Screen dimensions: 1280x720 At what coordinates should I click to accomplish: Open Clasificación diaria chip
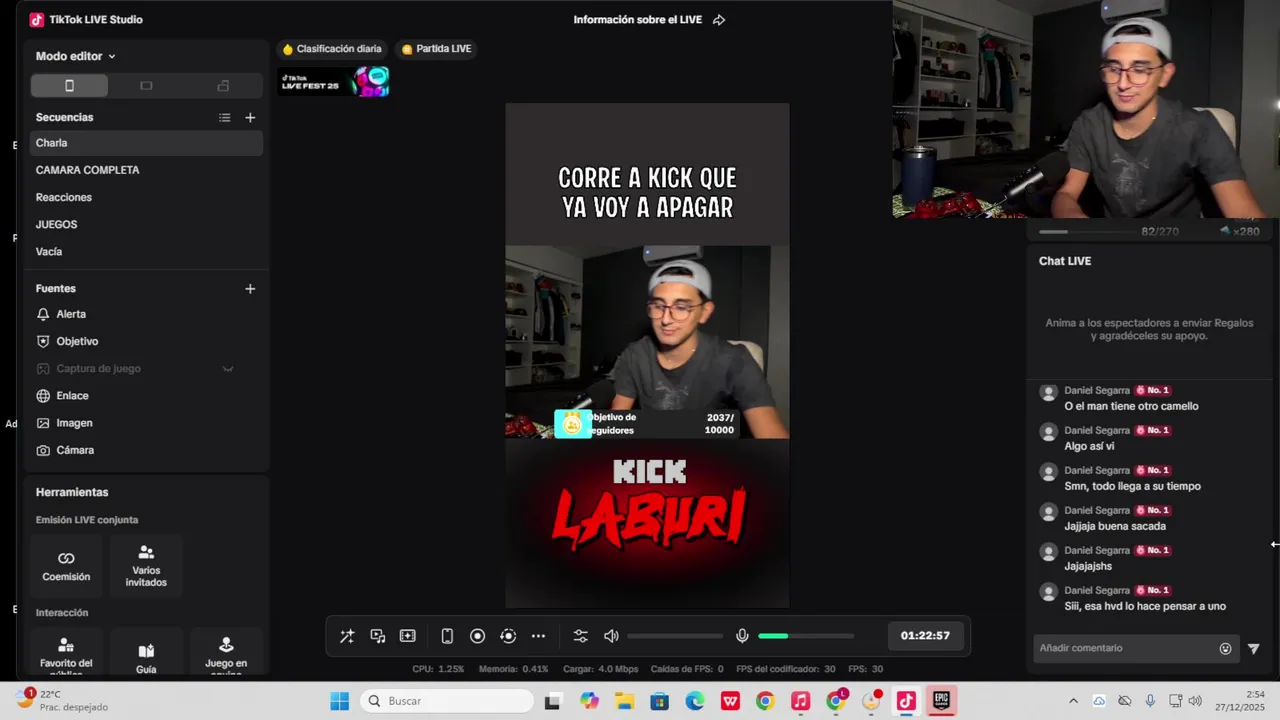[x=332, y=49]
